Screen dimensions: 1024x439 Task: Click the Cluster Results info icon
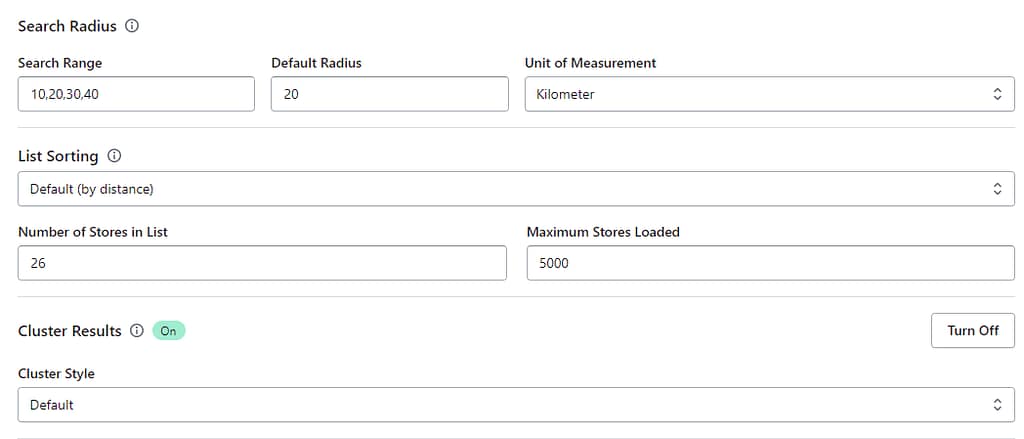pyautogui.click(x=137, y=331)
